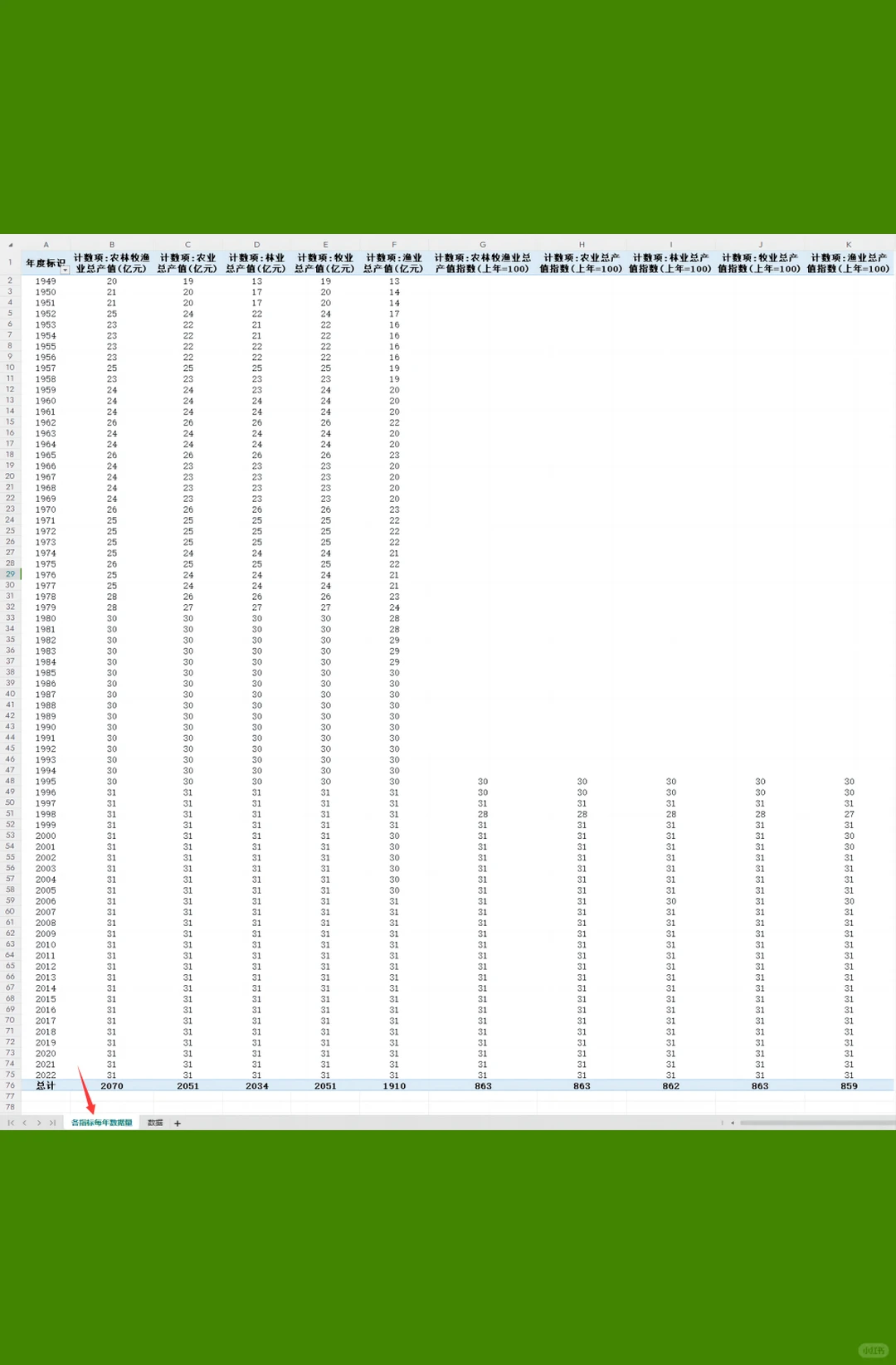Select year cell 1960
The image size is (896, 1365).
(x=46, y=401)
